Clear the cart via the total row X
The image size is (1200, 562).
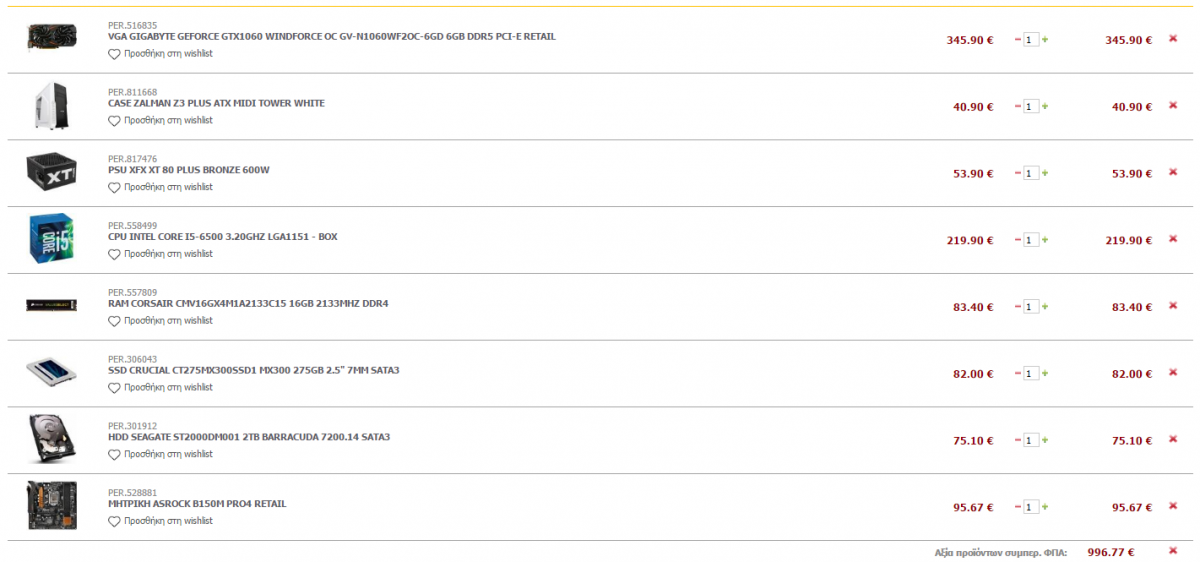1173,551
